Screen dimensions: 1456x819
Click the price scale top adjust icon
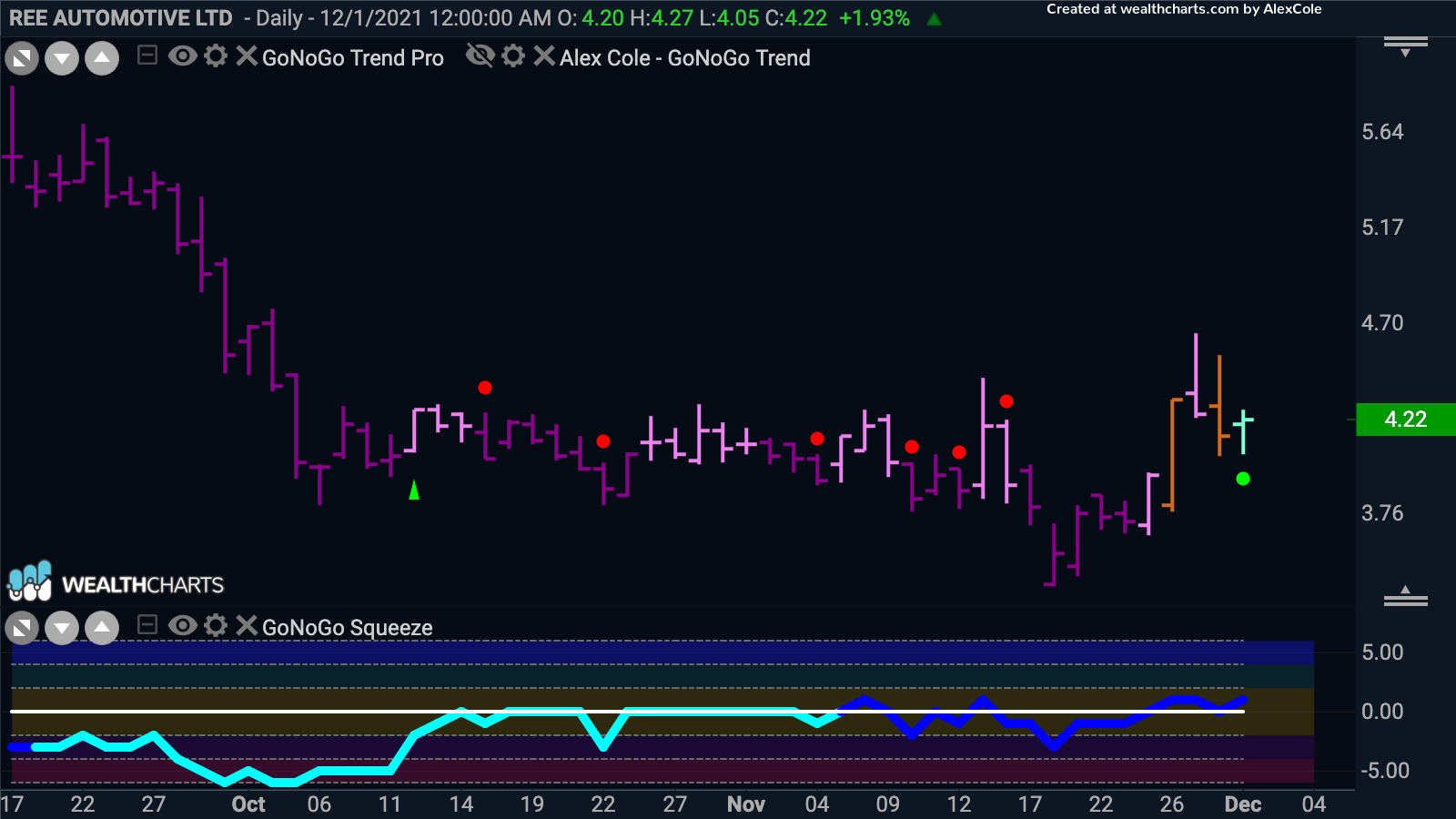[x=1406, y=46]
